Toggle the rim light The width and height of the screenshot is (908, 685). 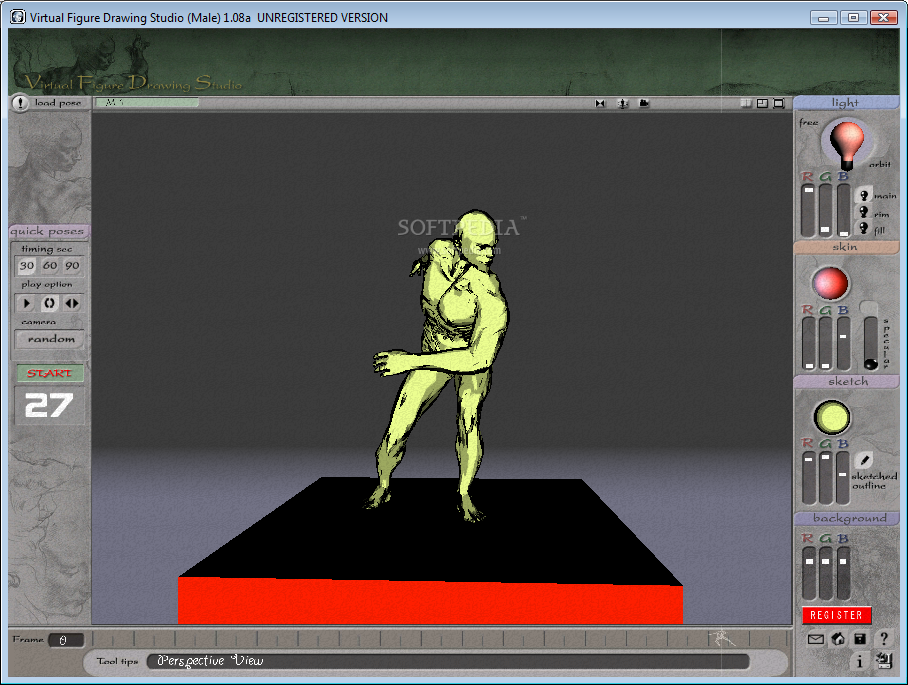(864, 213)
